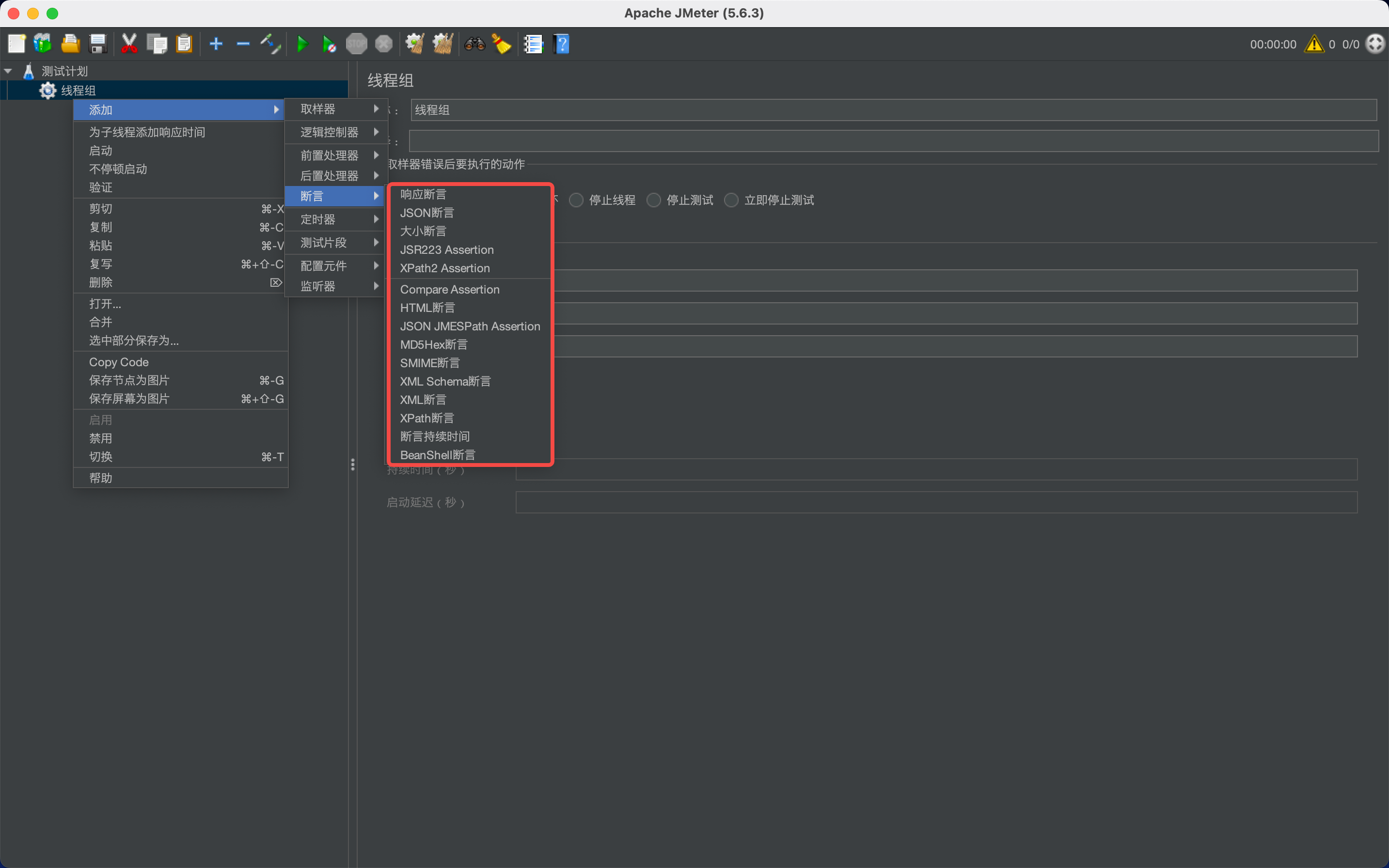The image size is (1389, 868).
Task: Click the Clear broom icon
Action: click(x=415, y=44)
